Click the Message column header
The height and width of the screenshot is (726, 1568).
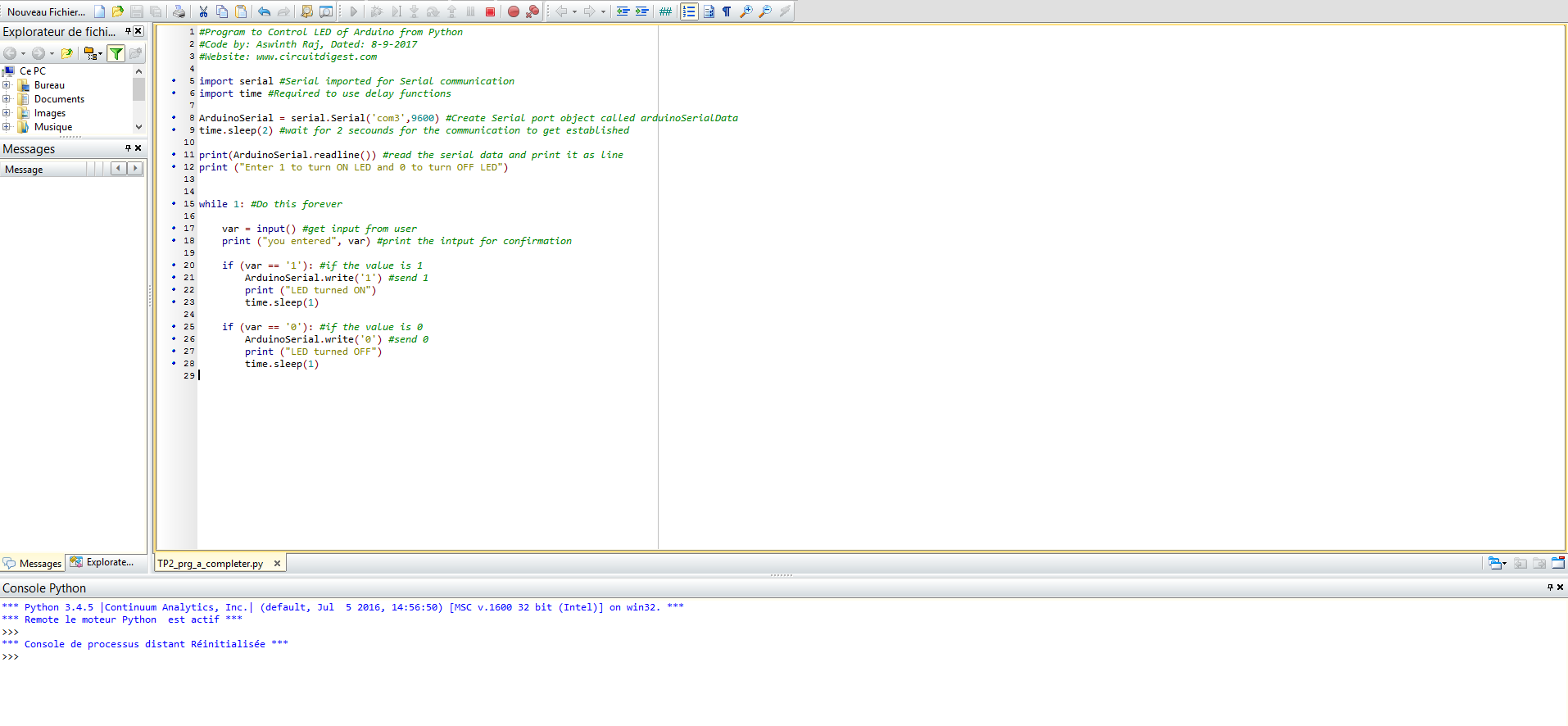pyautogui.click(x=43, y=170)
